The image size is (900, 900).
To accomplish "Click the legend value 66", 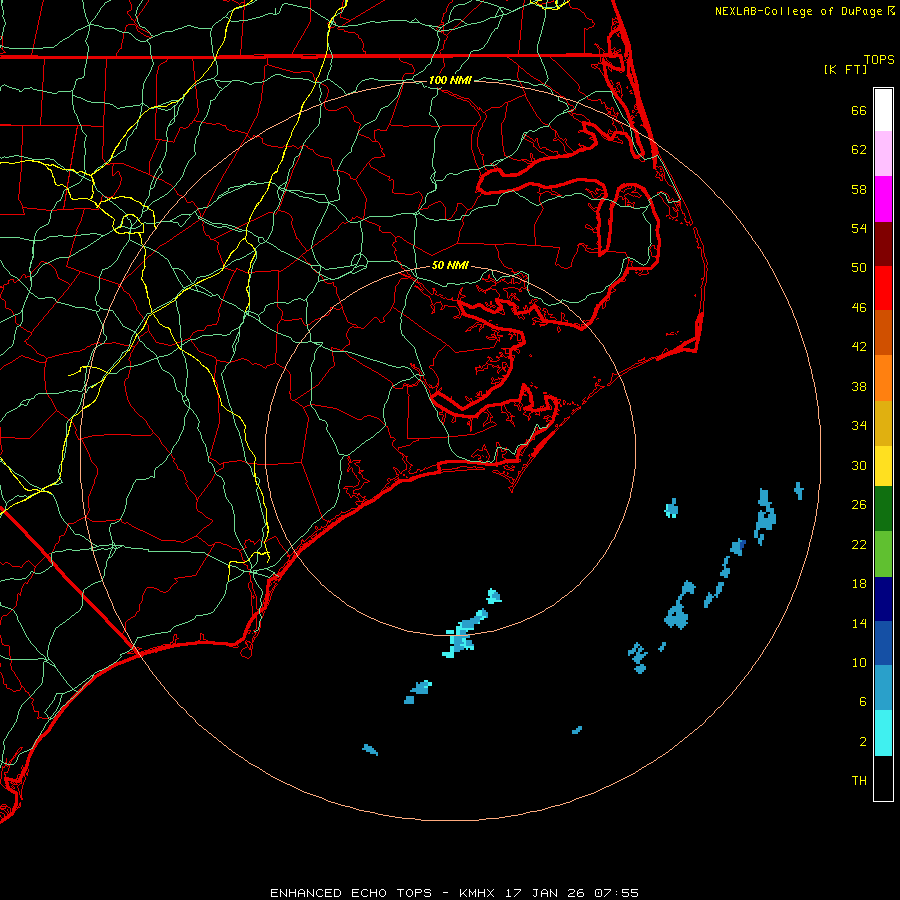I will click(859, 111).
